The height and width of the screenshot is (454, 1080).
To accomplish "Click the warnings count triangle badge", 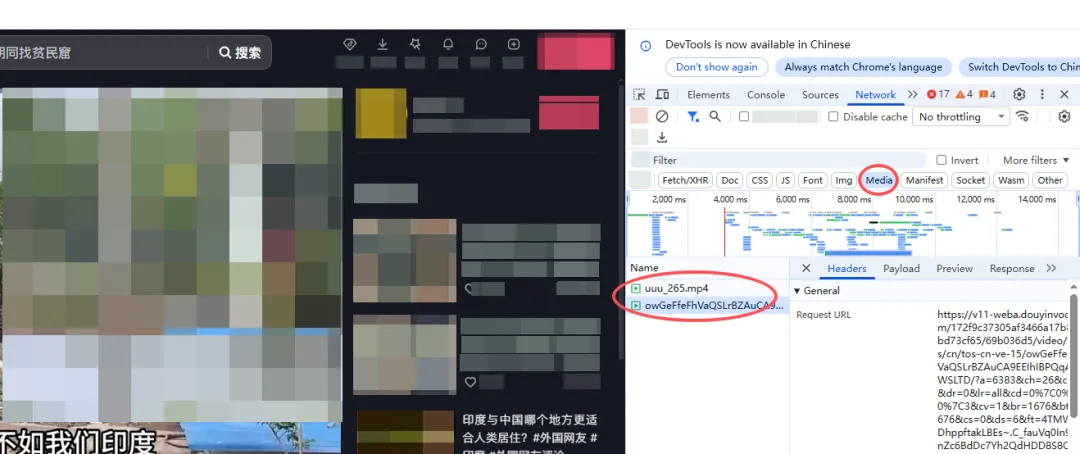I will click(x=964, y=94).
